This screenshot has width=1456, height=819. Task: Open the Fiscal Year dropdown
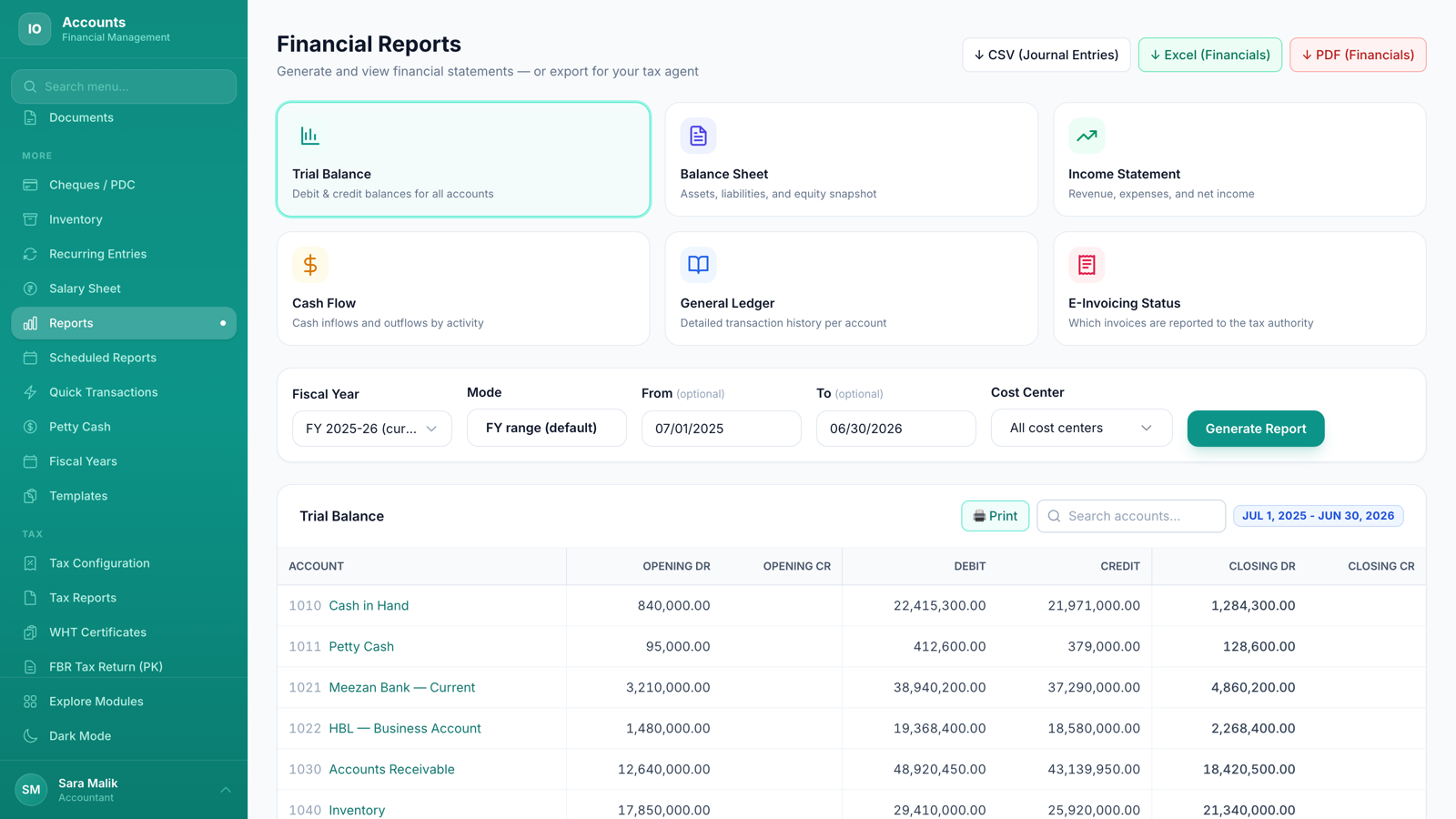pos(372,429)
